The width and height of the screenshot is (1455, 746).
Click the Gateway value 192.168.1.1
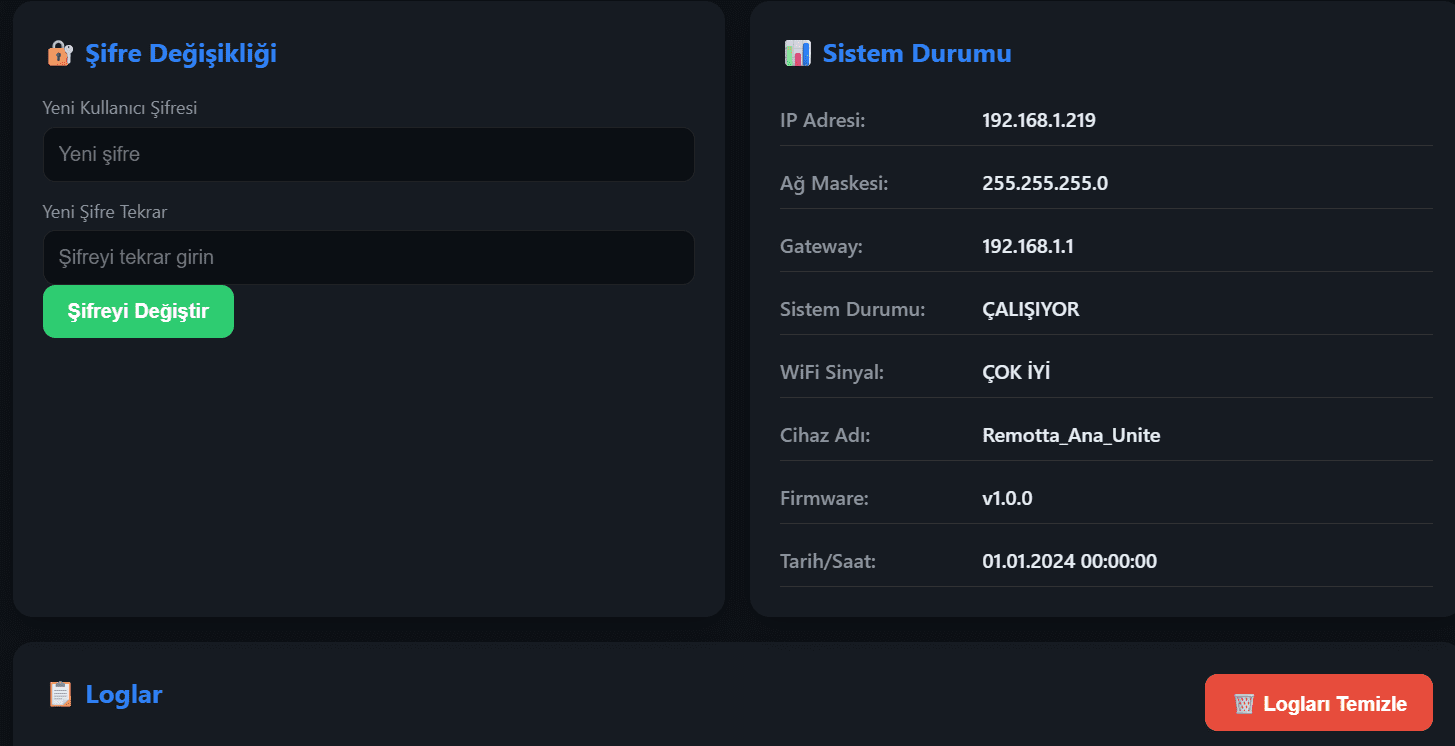1028,247
